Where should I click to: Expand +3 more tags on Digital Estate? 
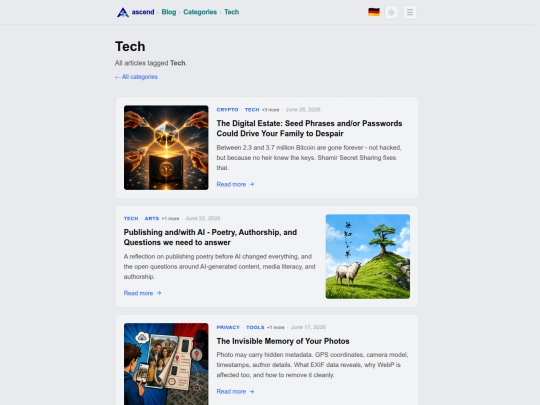tap(270, 110)
